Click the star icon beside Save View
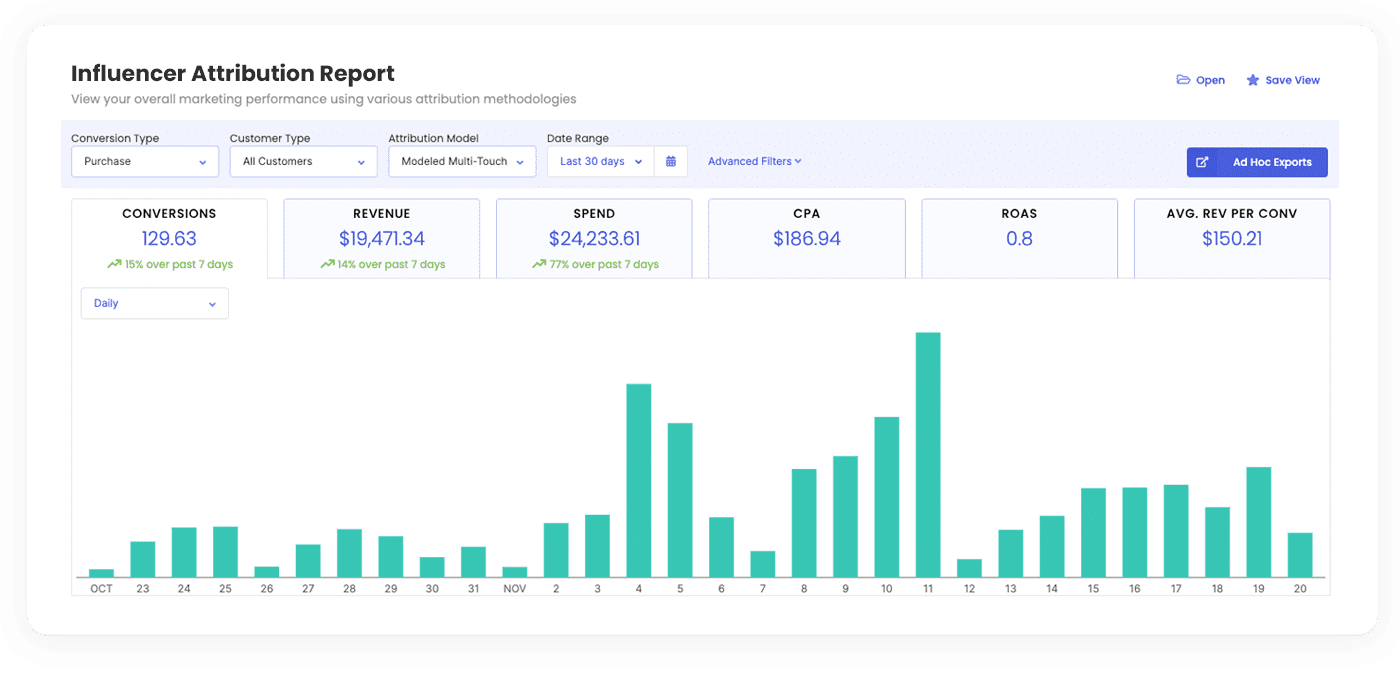 (1254, 79)
